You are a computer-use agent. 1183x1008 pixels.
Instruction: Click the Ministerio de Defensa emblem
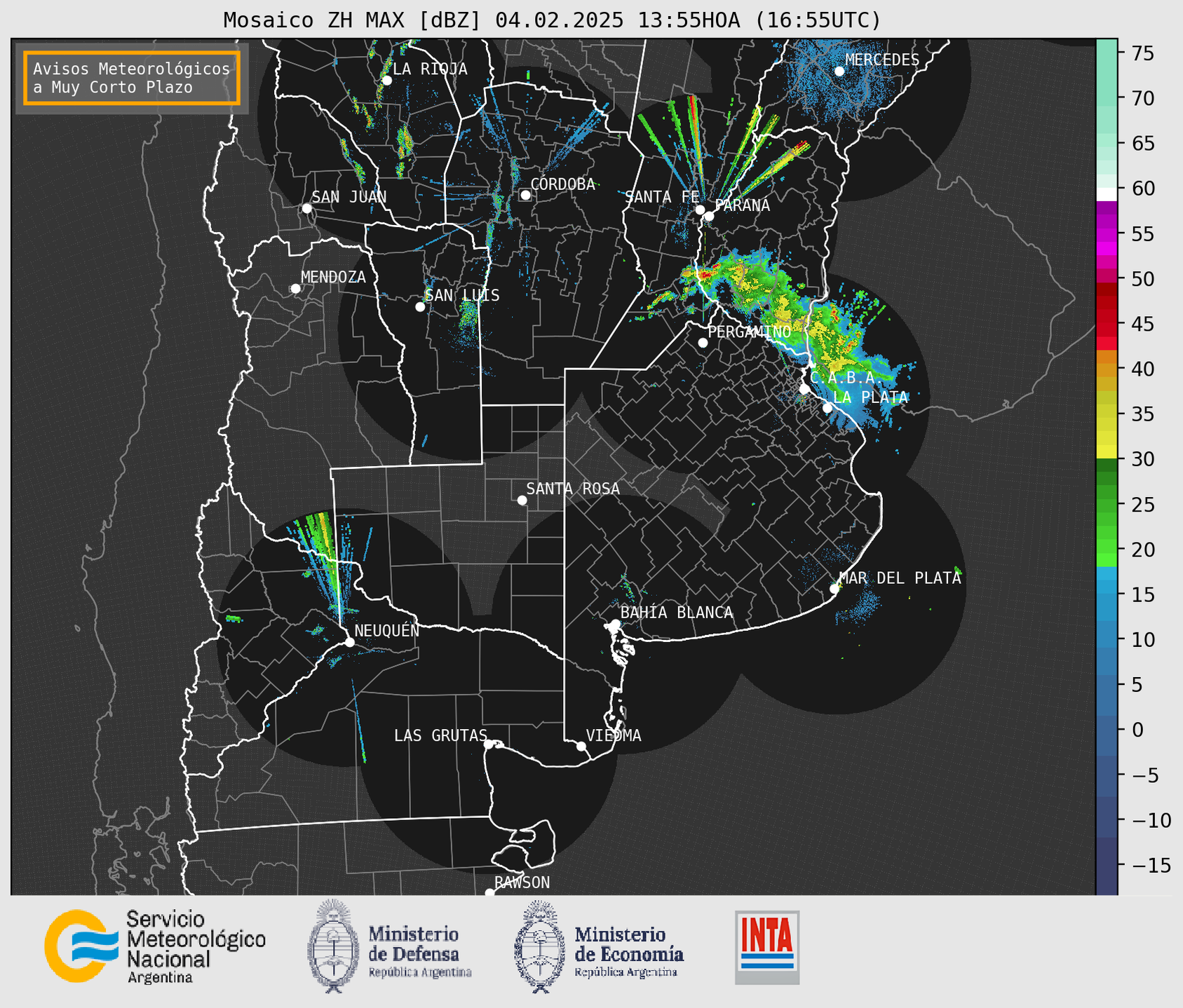coord(333,946)
